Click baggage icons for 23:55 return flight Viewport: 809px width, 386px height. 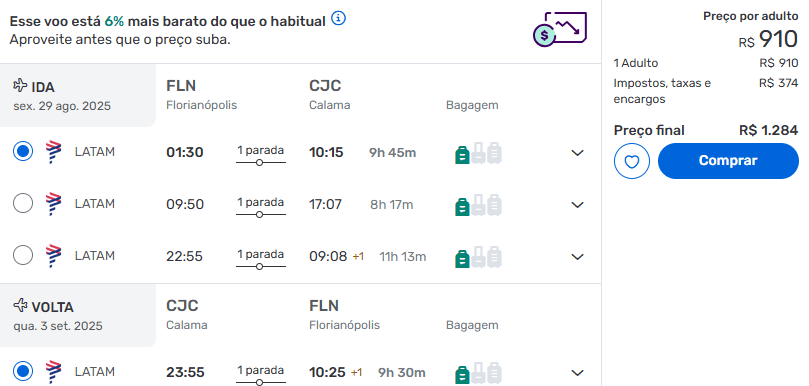(x=478, y=373)
